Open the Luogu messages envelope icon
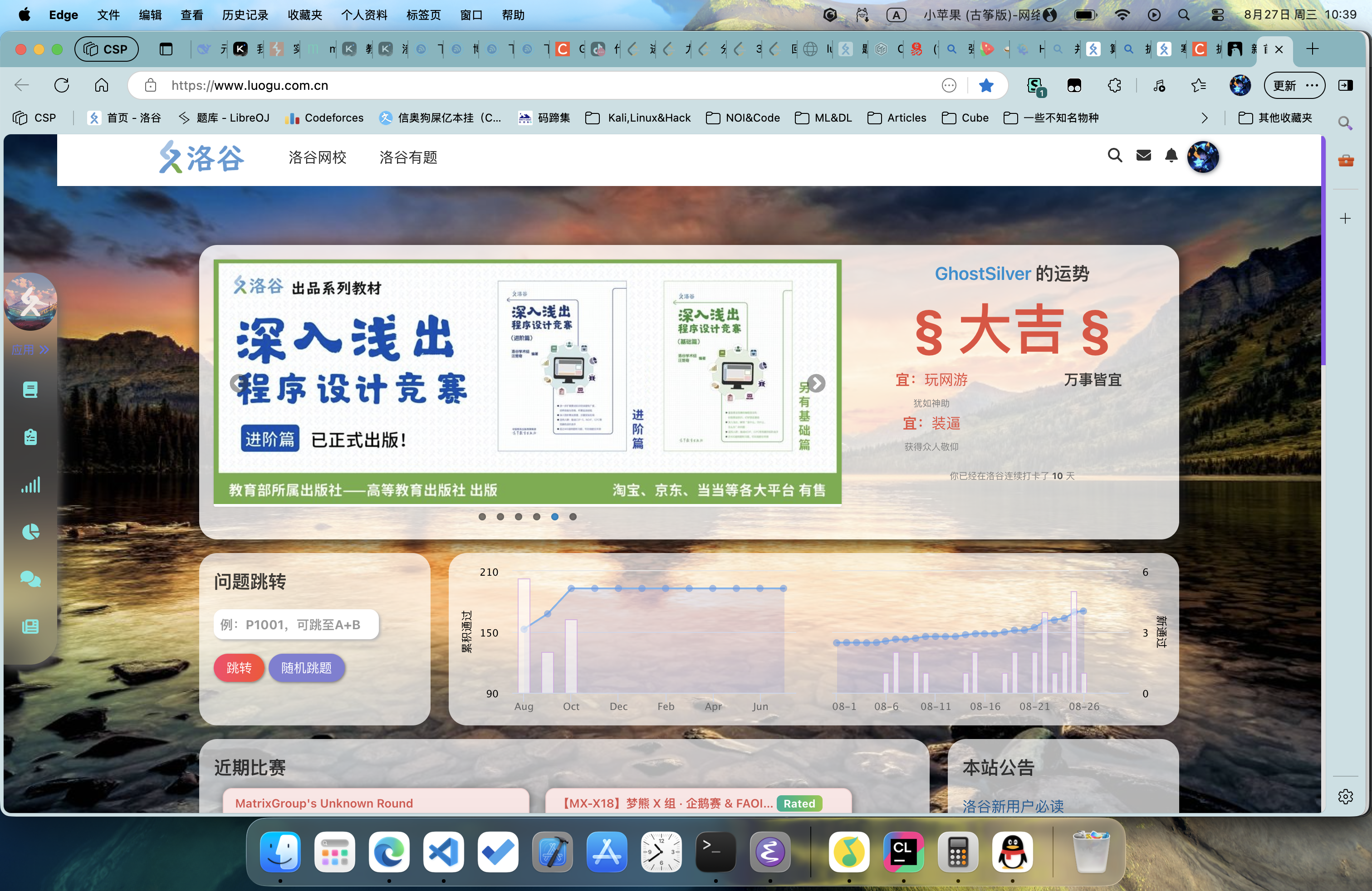 pos(1143,155)
